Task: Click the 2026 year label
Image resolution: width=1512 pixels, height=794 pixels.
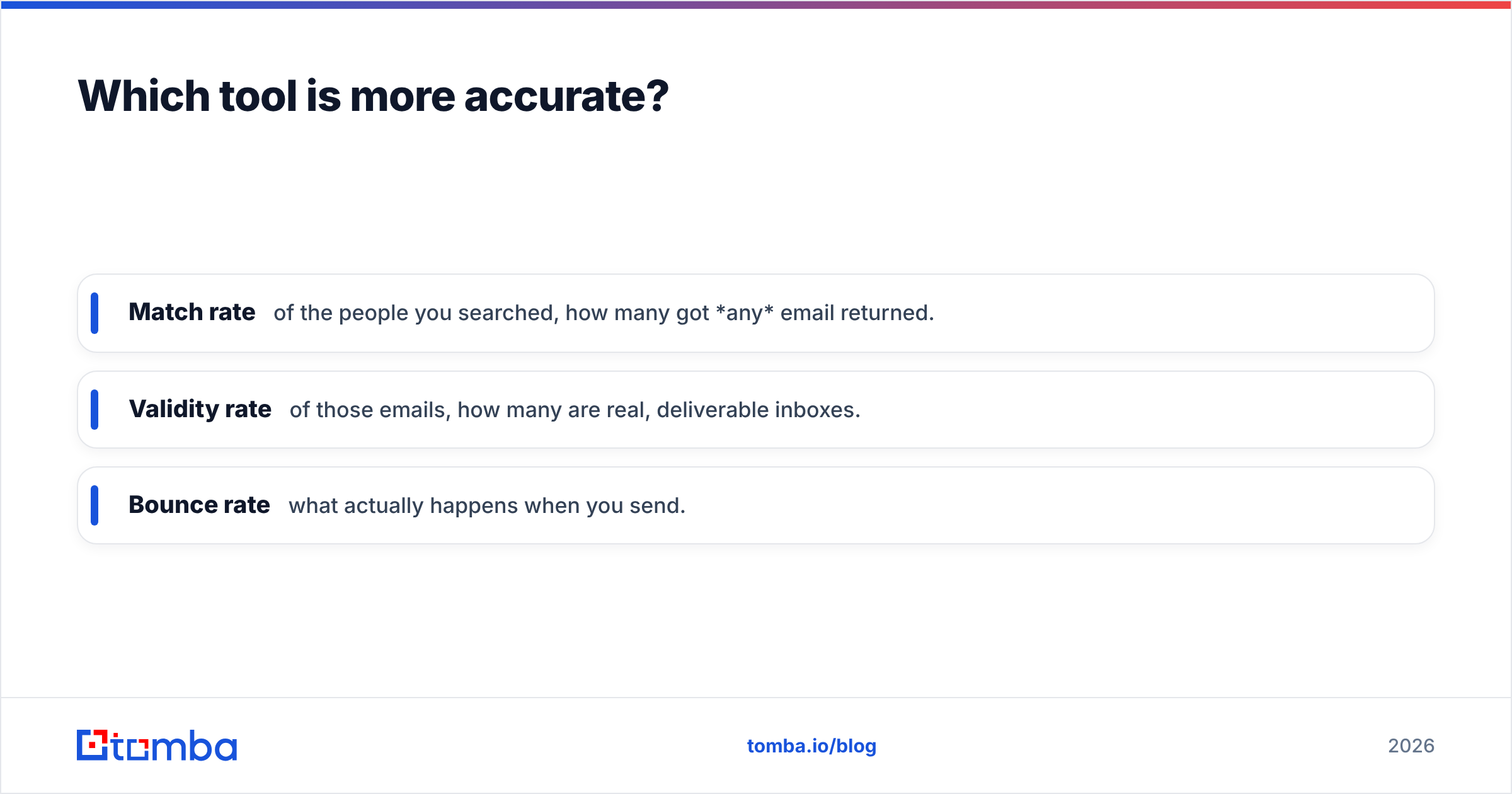Action: click(1411, 746)
